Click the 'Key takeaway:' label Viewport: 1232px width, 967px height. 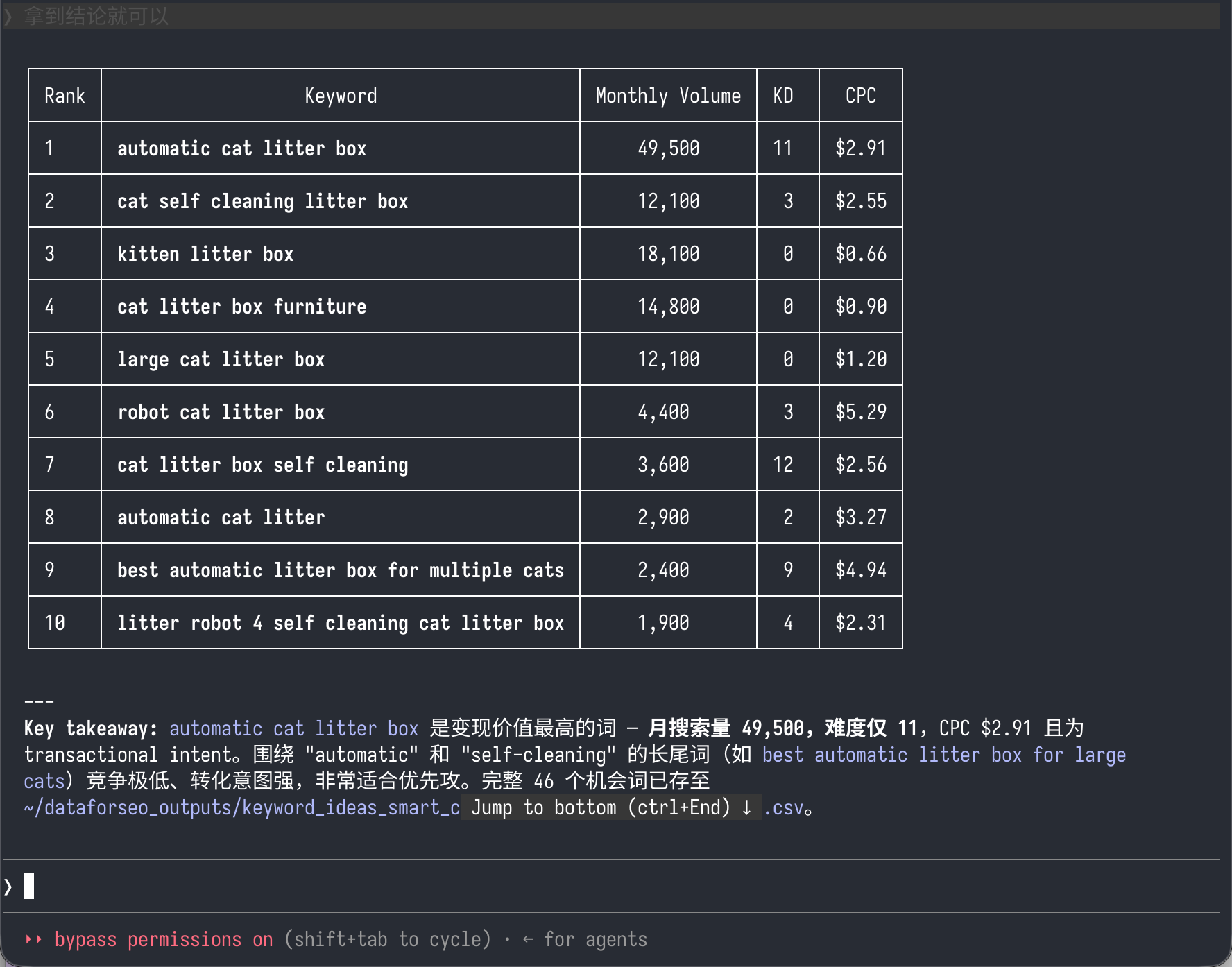click(x=91, y=728)
